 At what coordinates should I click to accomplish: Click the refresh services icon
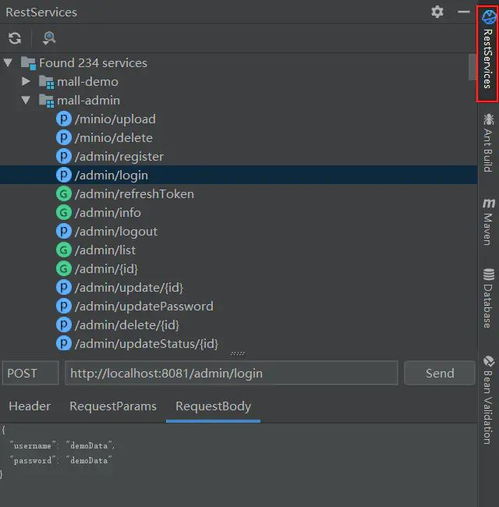click(x=15, y=38)
